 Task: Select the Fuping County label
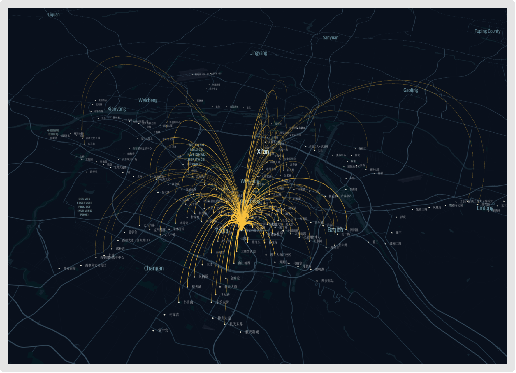(488, 31)
